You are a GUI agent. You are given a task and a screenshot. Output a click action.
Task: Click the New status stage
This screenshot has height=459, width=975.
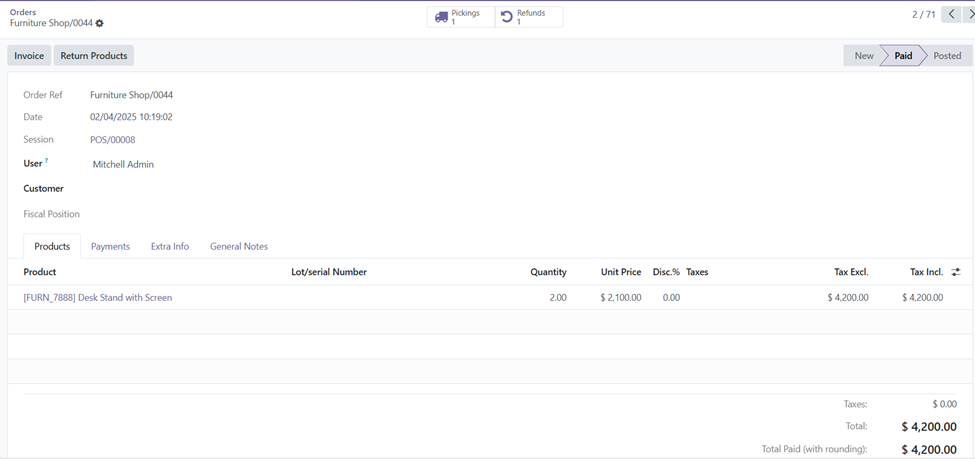(864, 56)
